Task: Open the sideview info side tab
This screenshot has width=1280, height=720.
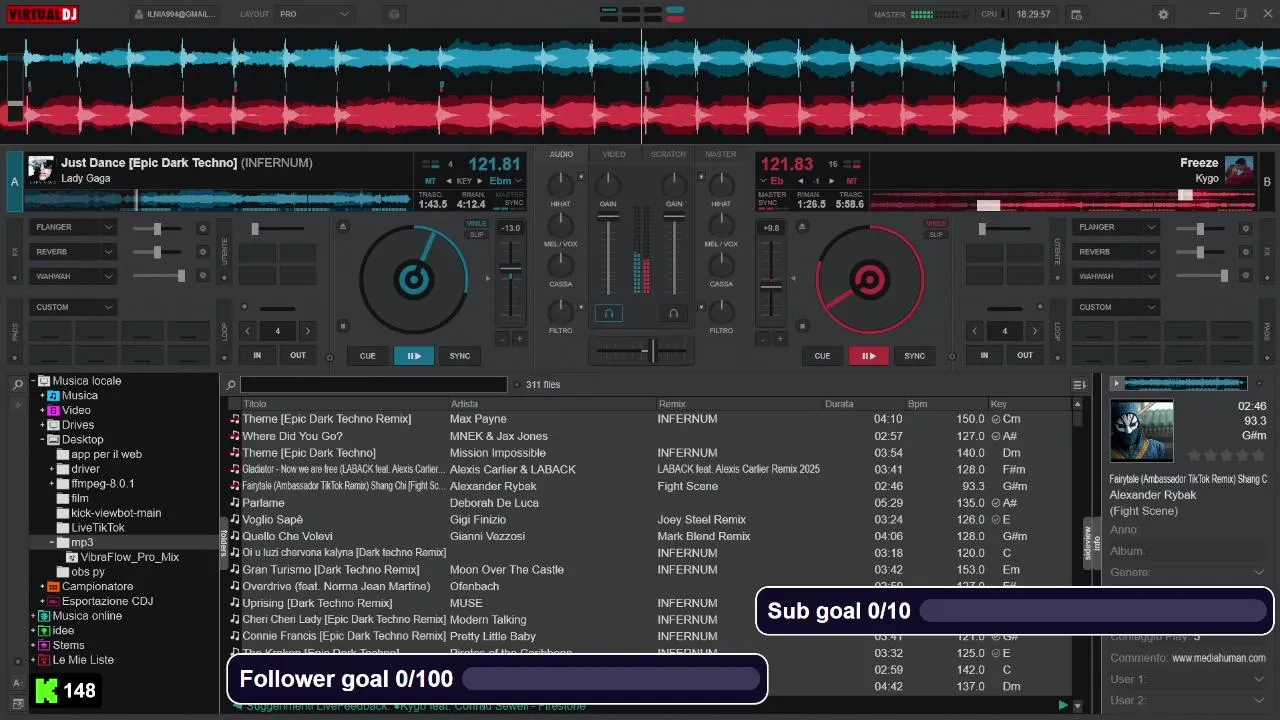Action: click(x=1091, y=543)
